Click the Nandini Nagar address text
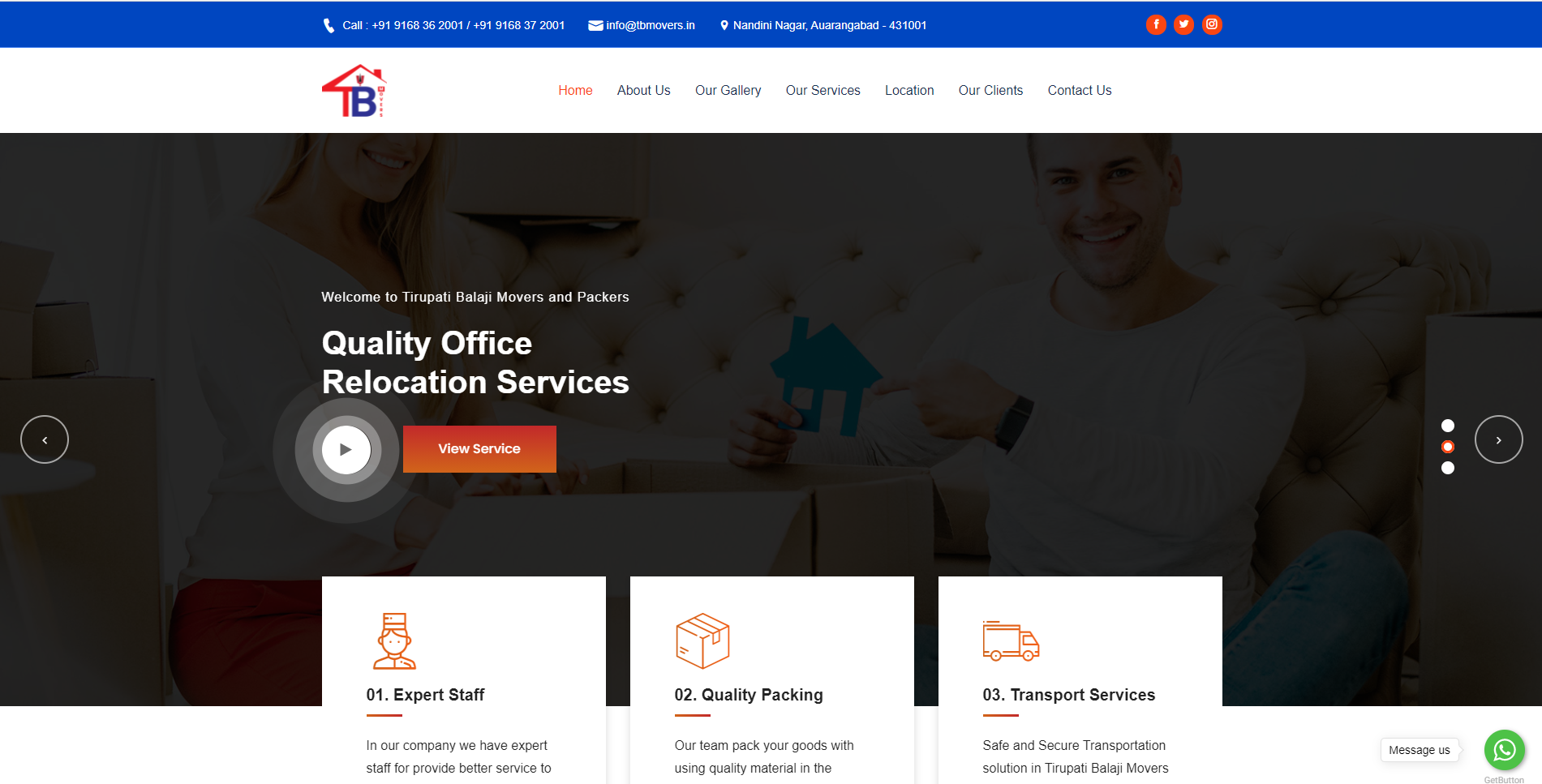Screen dimensions: 1542x784 [x=830, y=25]
